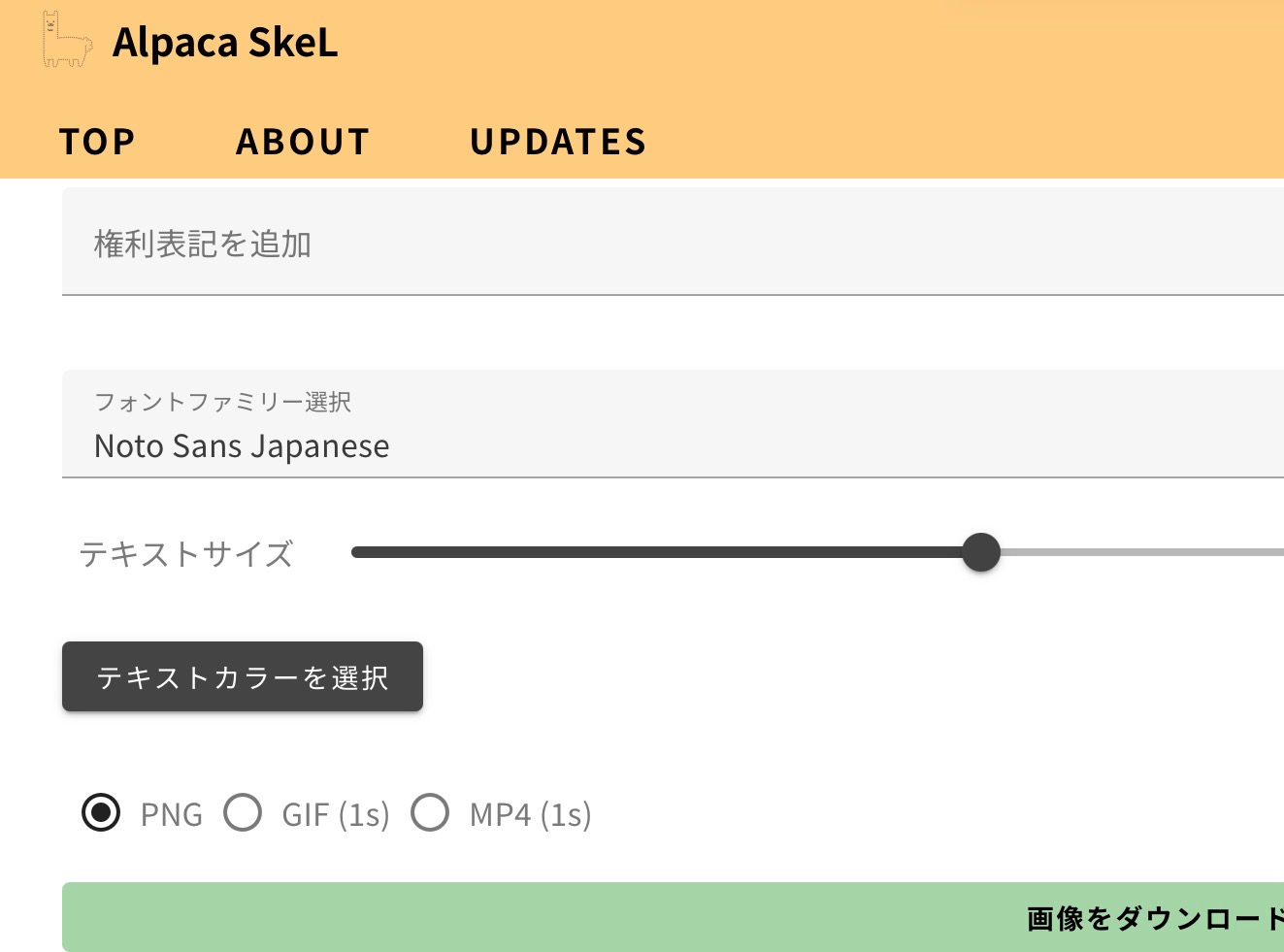Select the GIF radio button circle

[243, 812]
